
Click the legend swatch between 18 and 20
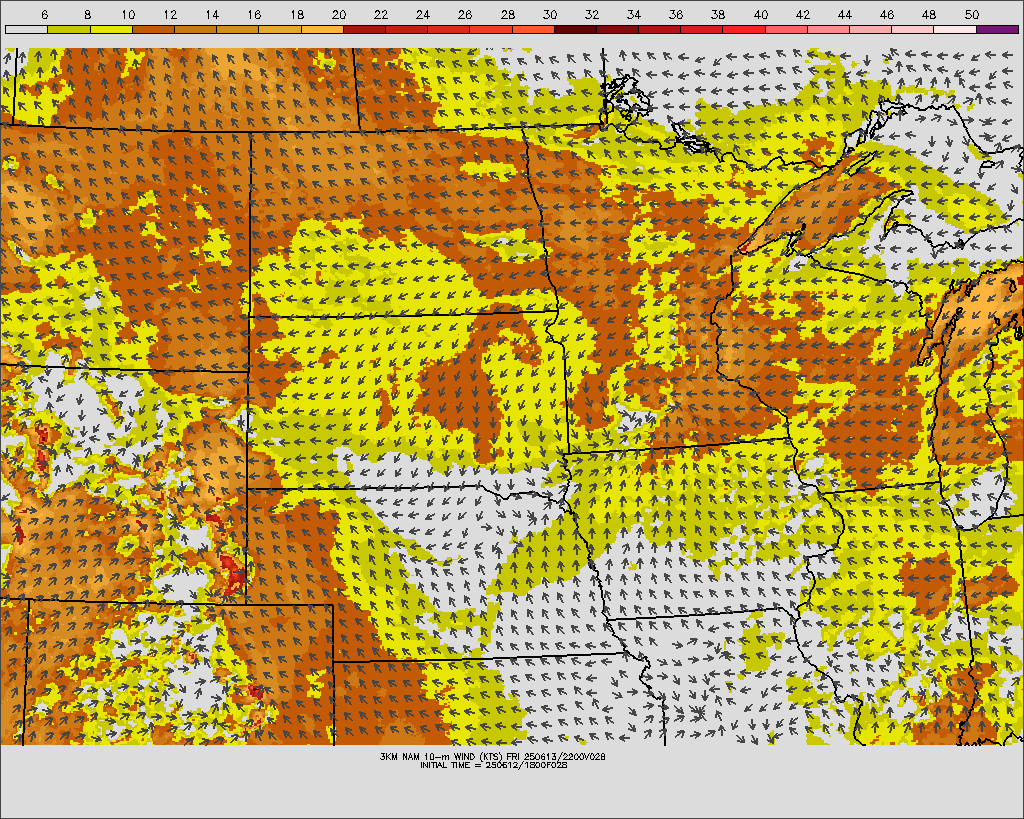[322, 29]
